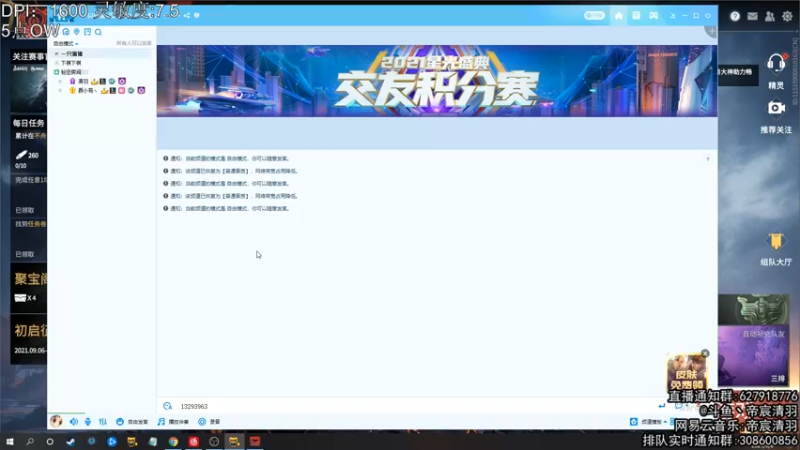The width and height of the screenshot is (800, 450).
Task: Toggle the microphone icon
Action: (x=88, y=421)
